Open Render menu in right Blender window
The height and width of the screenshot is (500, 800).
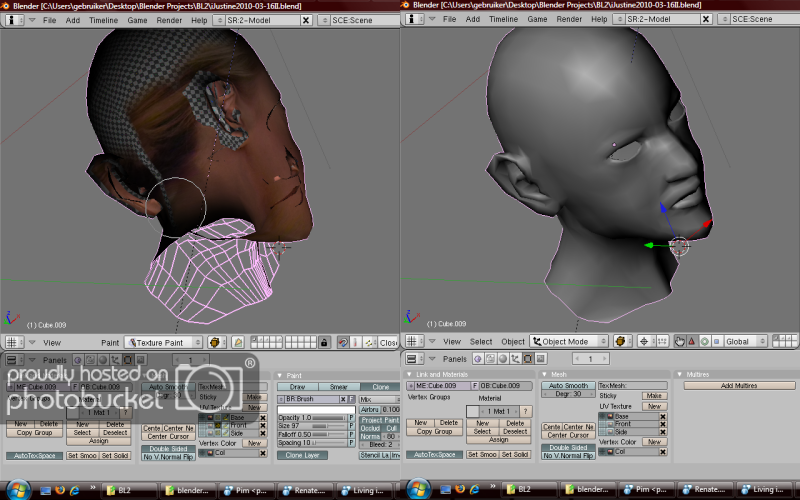click(x=569, y=19)
